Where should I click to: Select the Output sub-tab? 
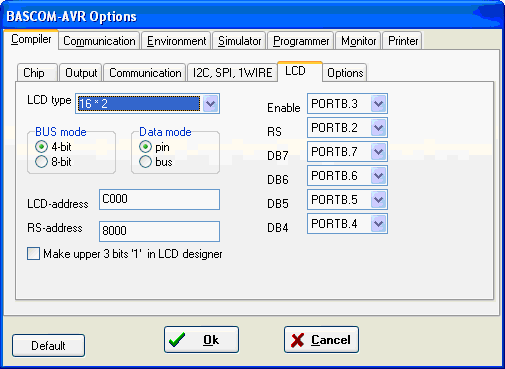[81, 73]
